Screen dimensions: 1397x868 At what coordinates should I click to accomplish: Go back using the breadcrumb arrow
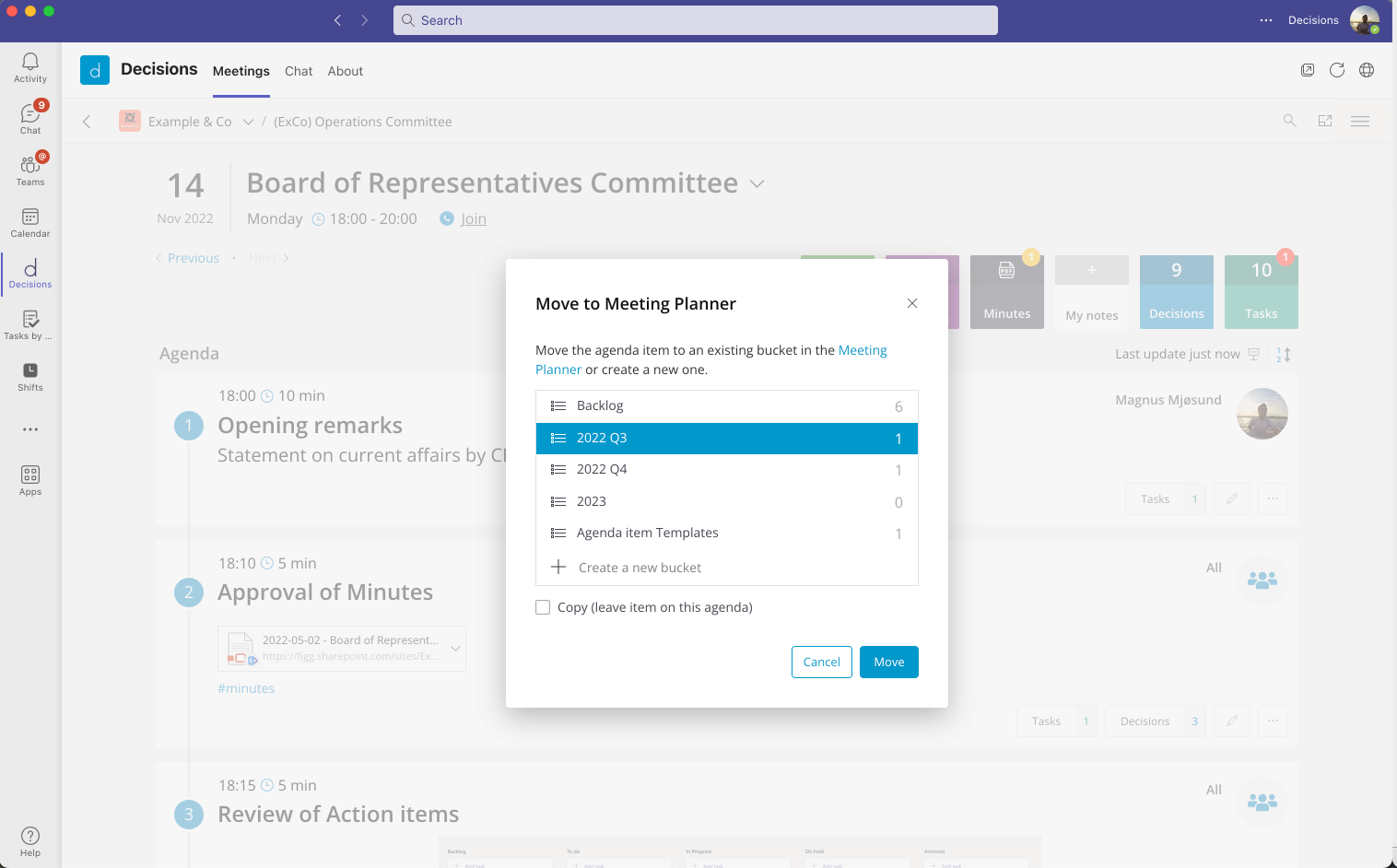(87, 122)
